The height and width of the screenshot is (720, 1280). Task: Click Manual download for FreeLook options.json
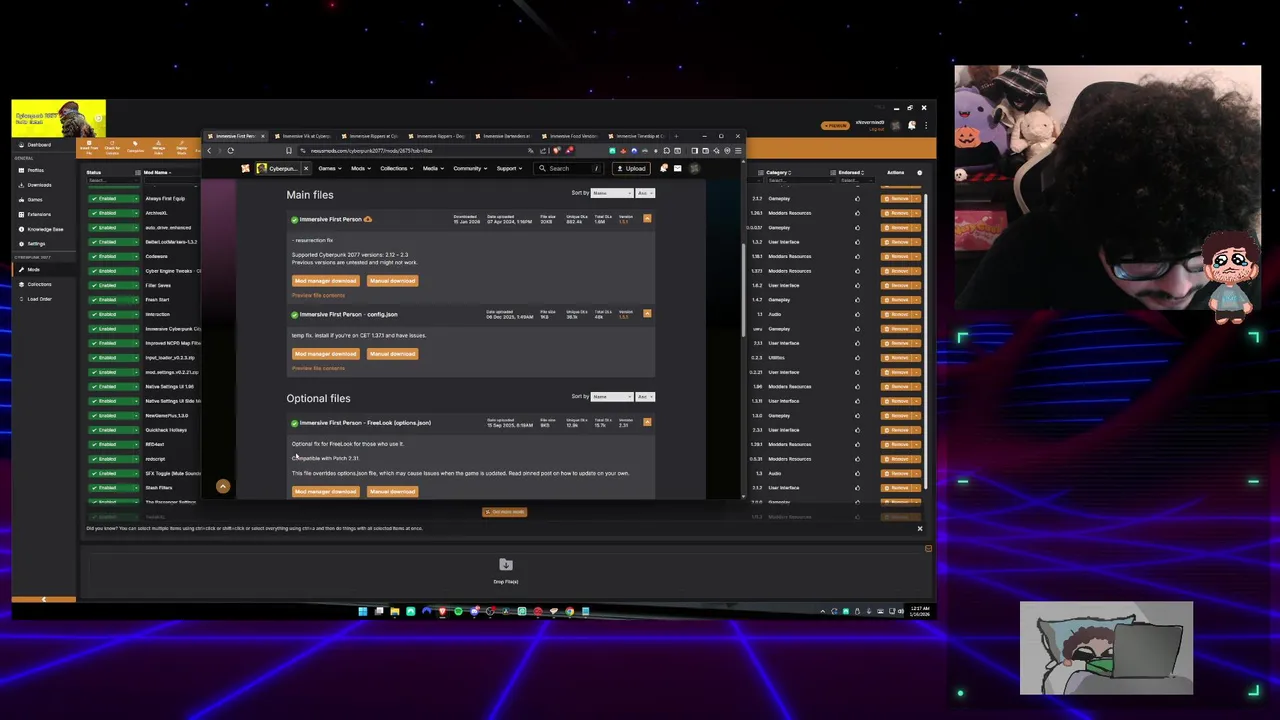click(392, 492)
